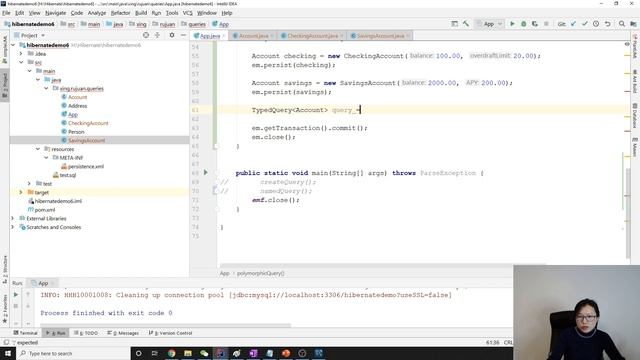
Task: Open the Windows Start menu
Action: 8,353
